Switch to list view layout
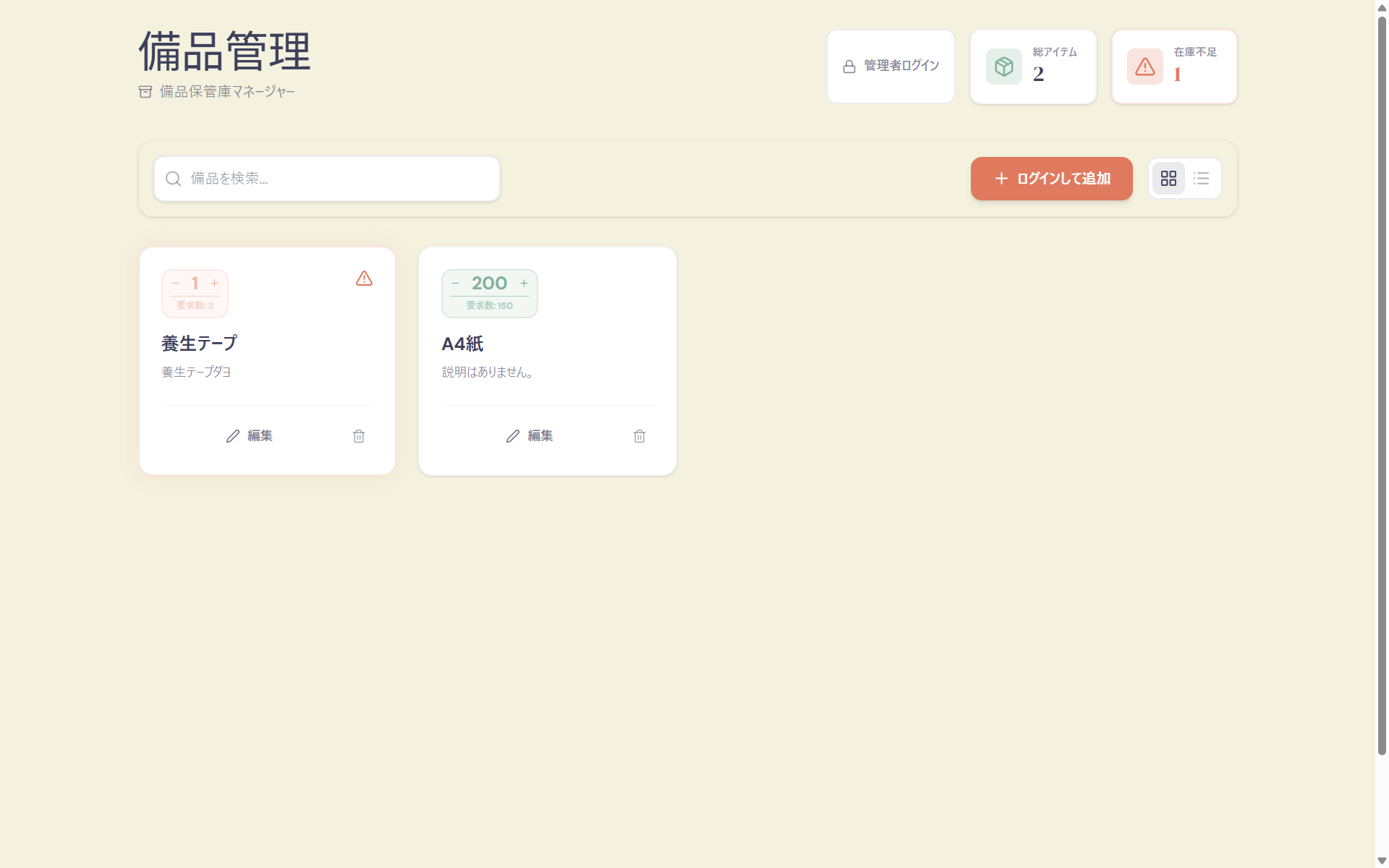Viewport: 1389px width, 868px height. point(1201,179)
